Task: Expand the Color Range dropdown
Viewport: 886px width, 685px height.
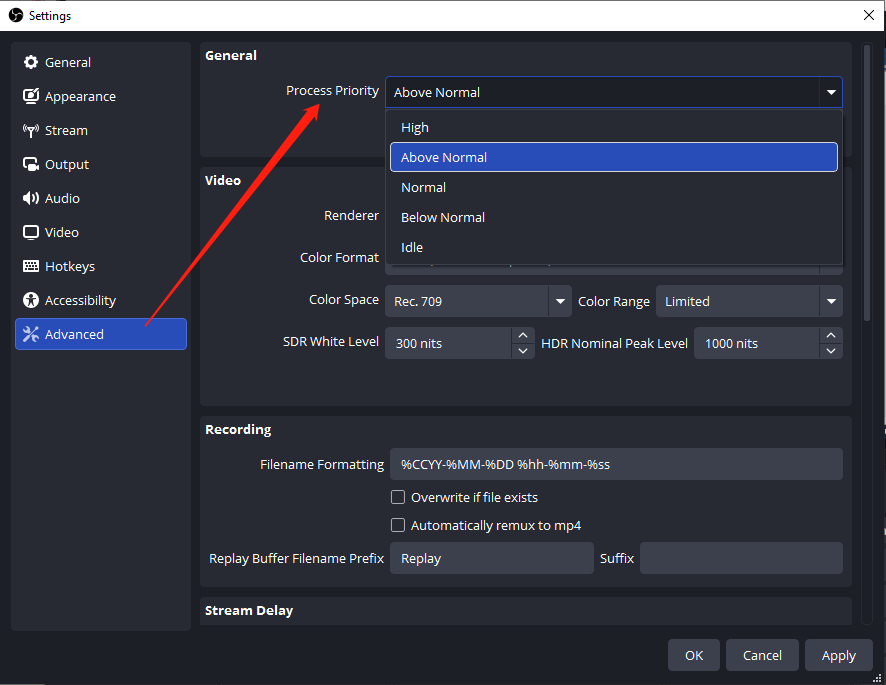Action: tap(830, 301)
